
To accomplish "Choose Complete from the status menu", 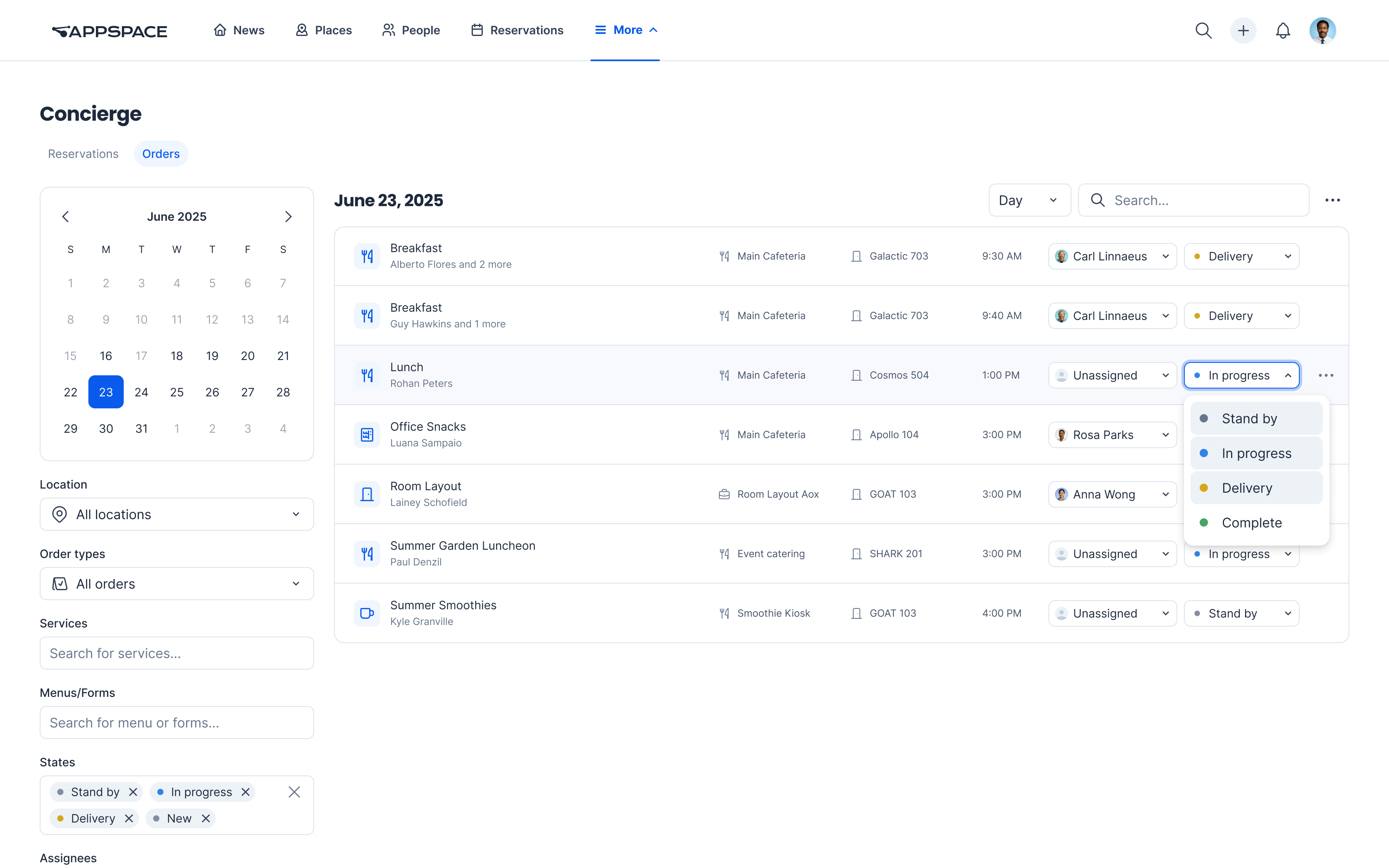I will 1251,522.
